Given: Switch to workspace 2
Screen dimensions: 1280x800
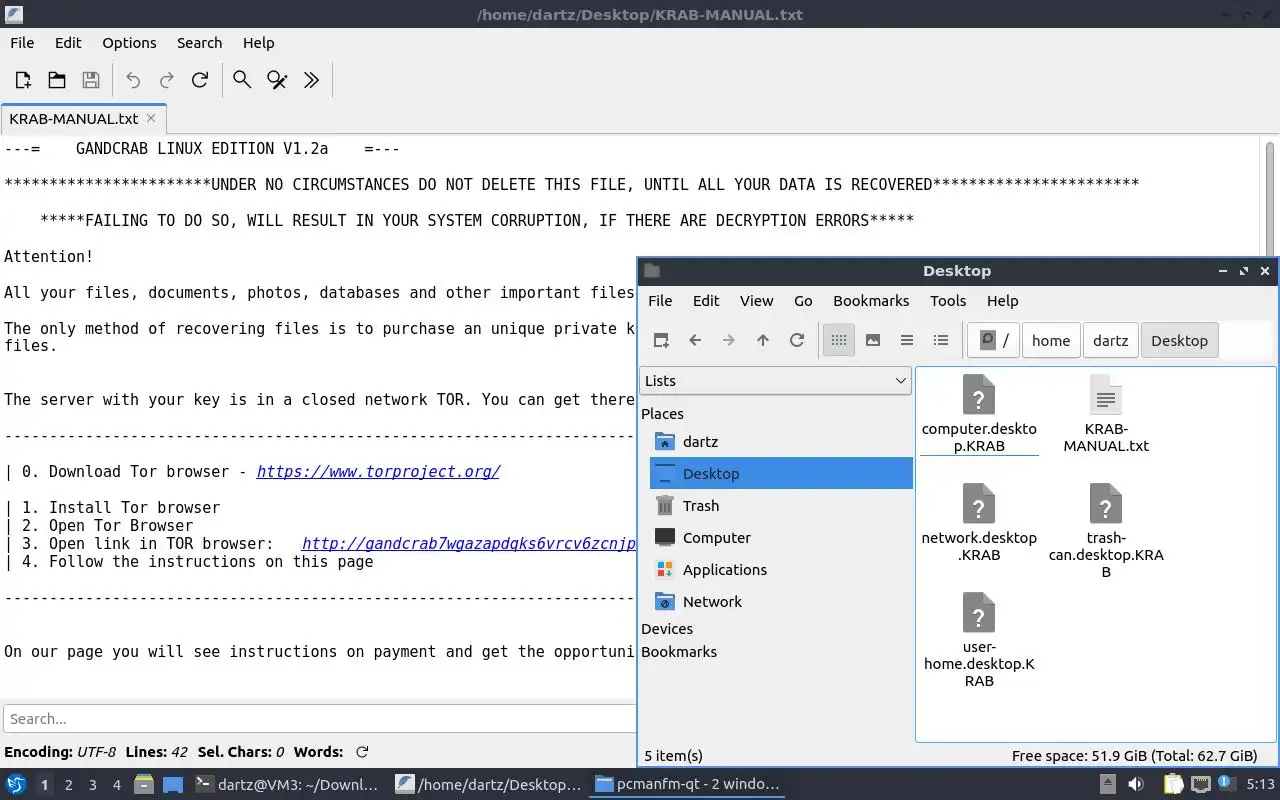Looking at the screenshot, I should pyautogui.click(x=68, y=785).
